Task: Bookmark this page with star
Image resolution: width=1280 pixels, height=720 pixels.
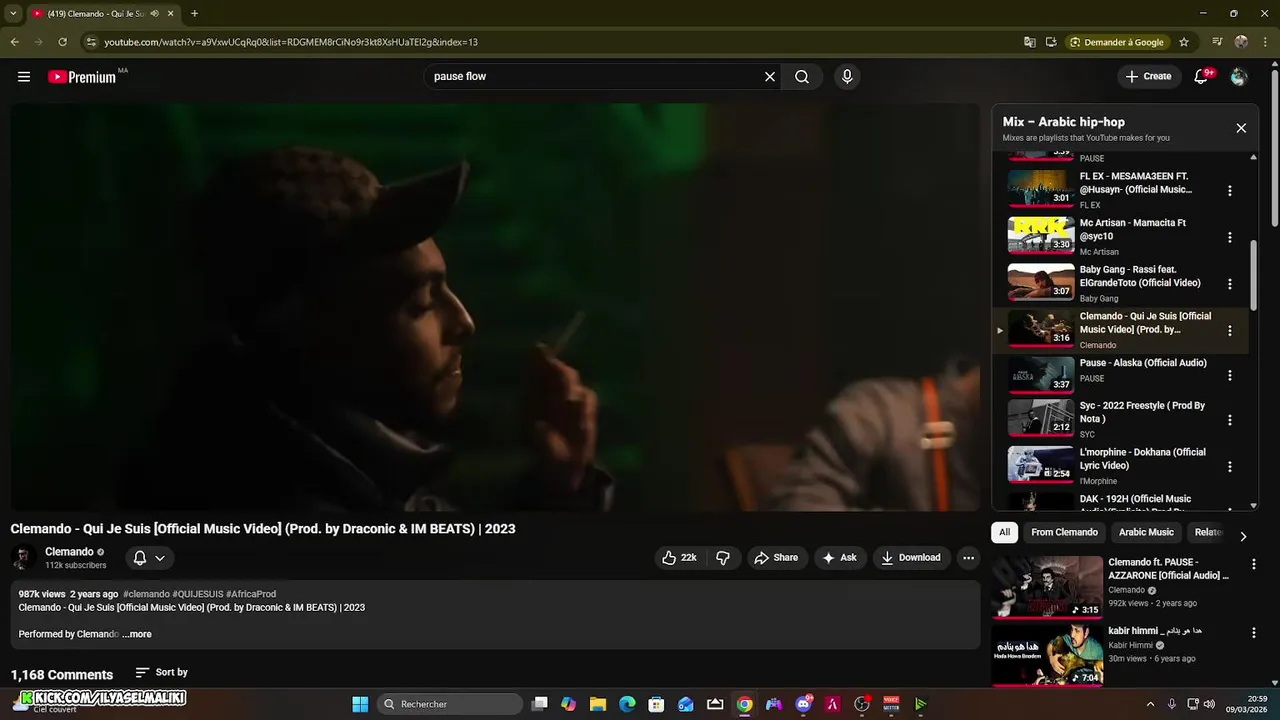Action: point(1184,42)
